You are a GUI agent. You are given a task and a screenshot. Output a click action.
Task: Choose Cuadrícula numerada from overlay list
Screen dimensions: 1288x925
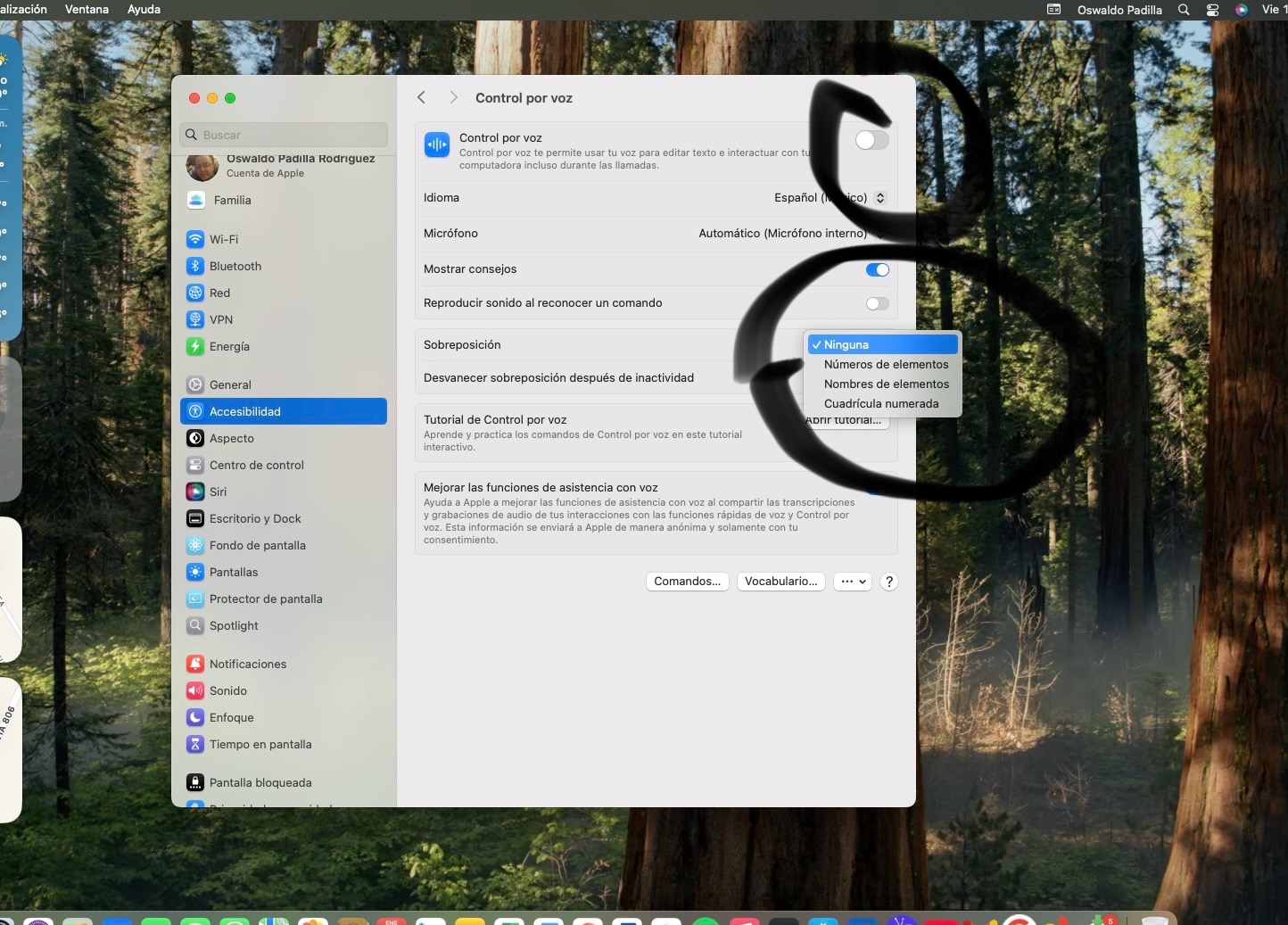pyautogui.click(x=880, y=403)
